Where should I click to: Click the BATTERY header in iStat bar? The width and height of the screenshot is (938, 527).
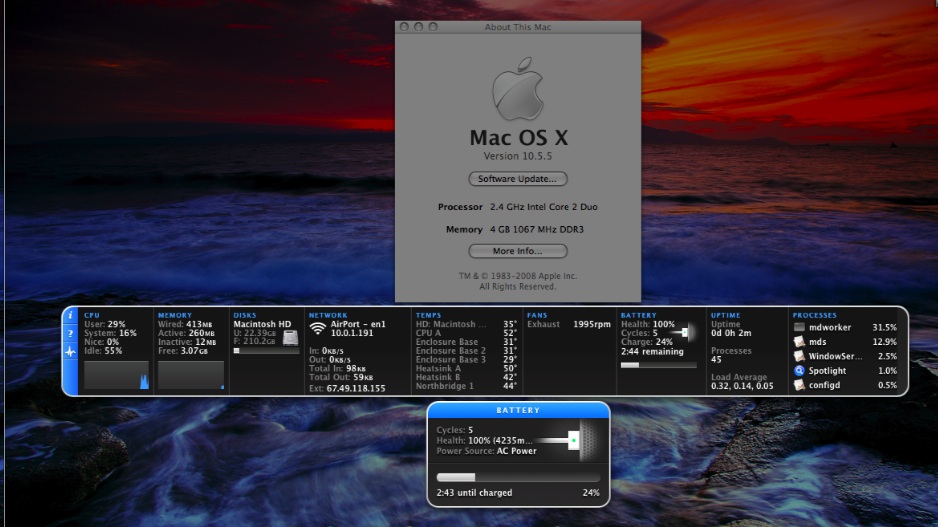[x=638, y=315]
